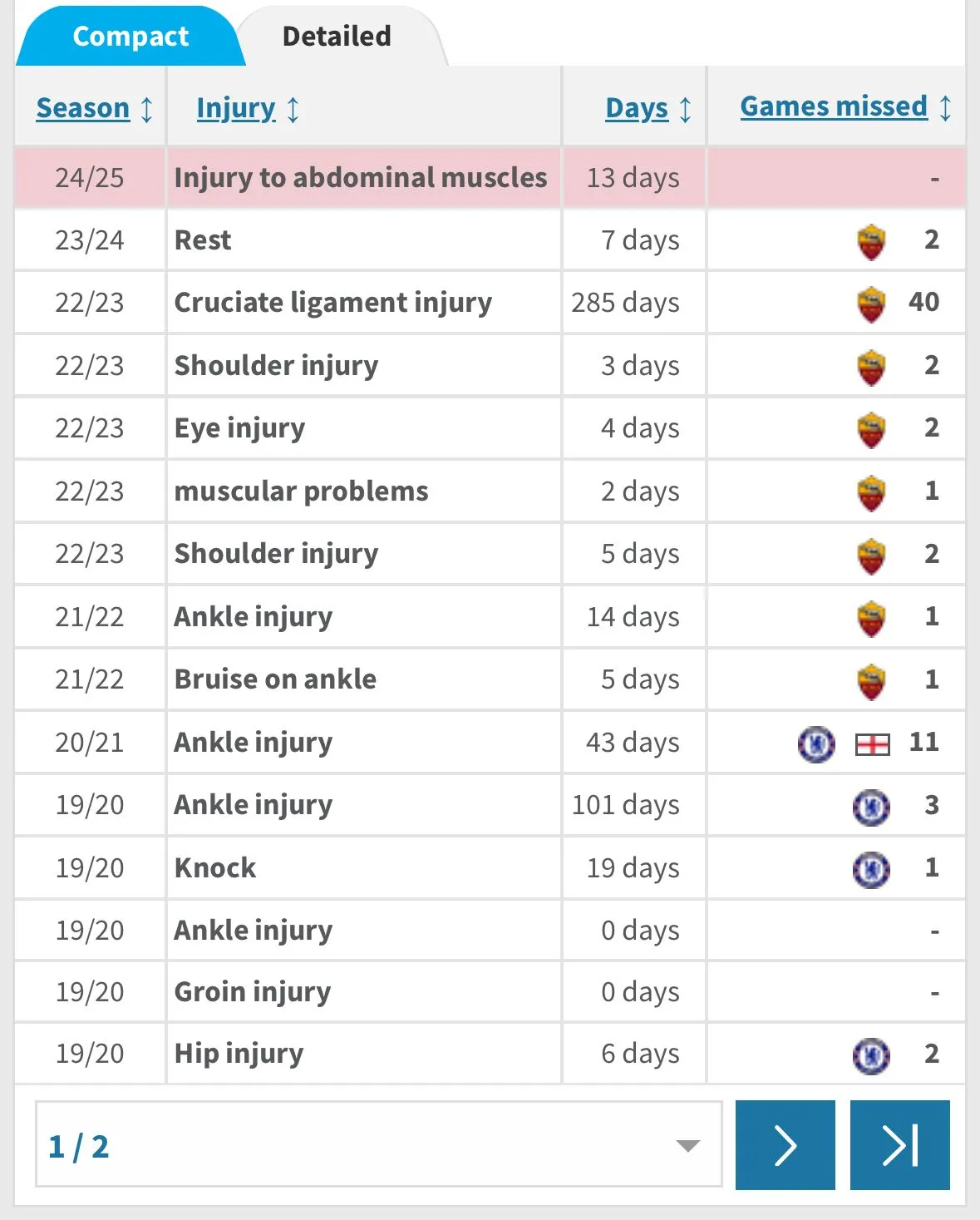
Task: Click the Chelsea crest in the 43 days row
Action: 816,744
